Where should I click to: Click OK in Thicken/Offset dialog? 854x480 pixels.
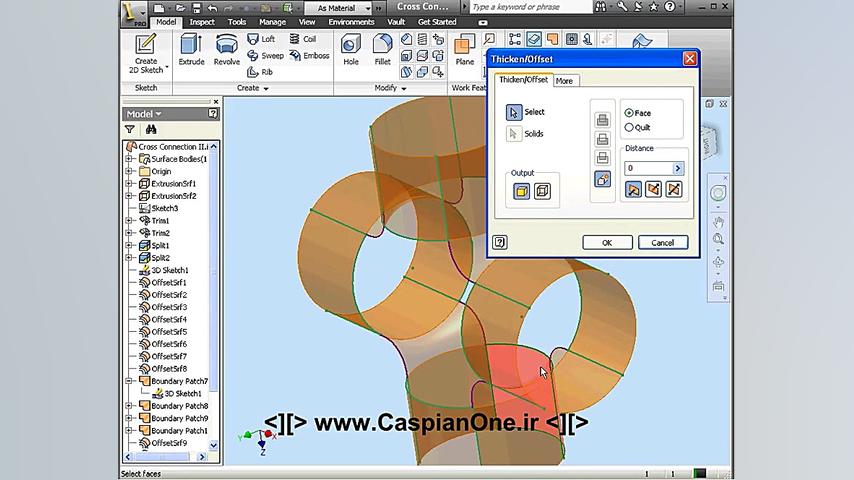[607, 242]
